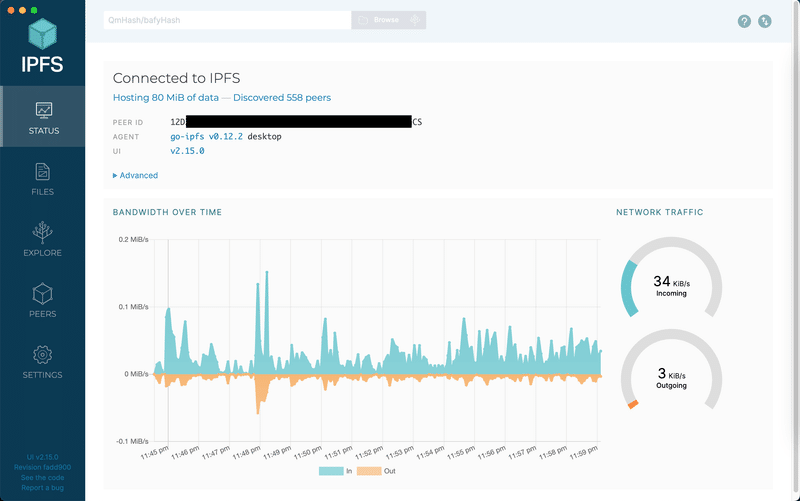This screenshot has height=501, width=800.
Task: Click the help question mark icon
Action: tap(744, 21)
